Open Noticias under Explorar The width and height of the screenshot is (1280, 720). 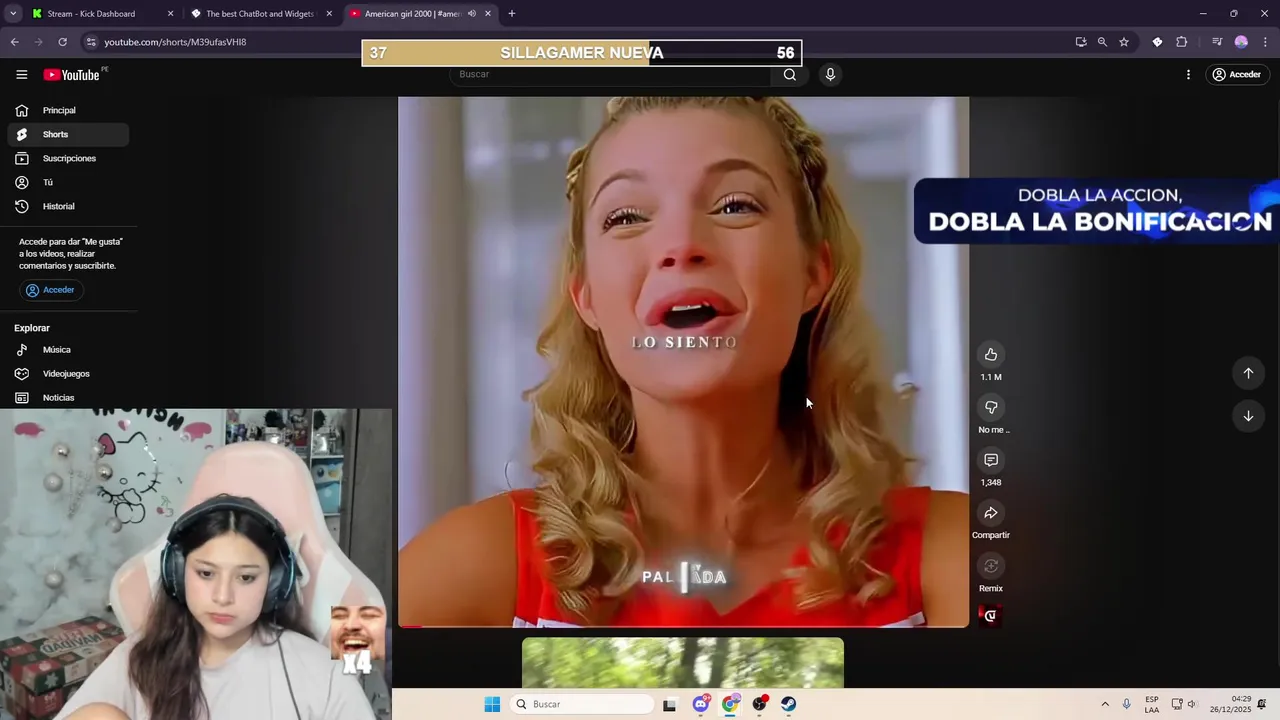68,398
